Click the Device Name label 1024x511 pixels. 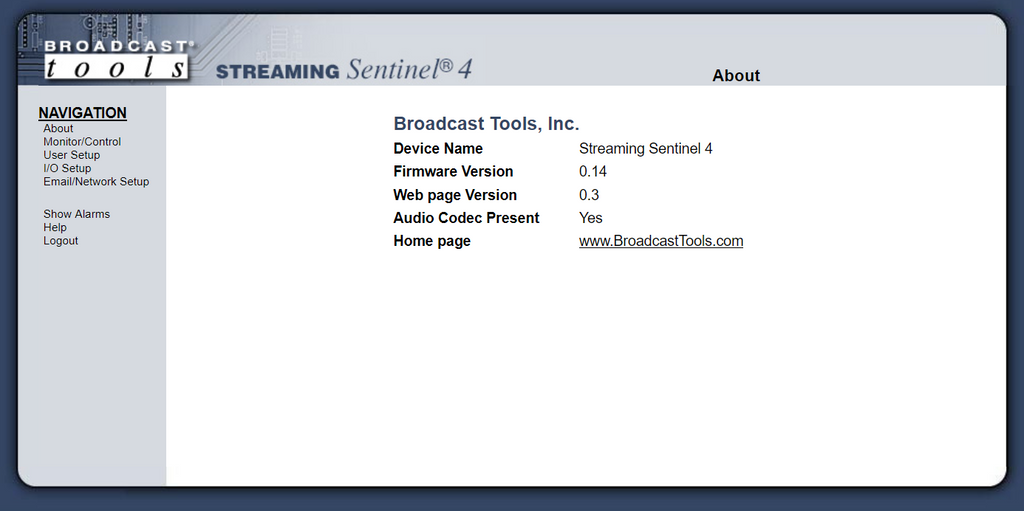438,149
